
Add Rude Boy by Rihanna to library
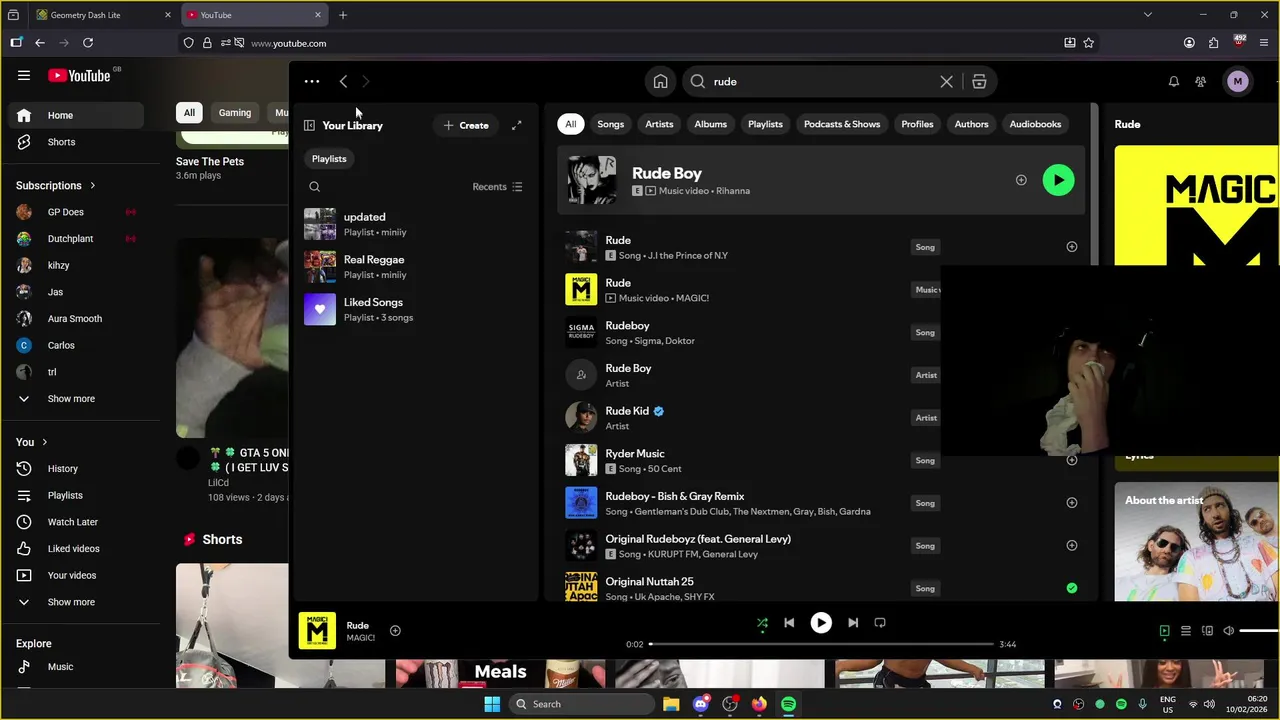1021,180
